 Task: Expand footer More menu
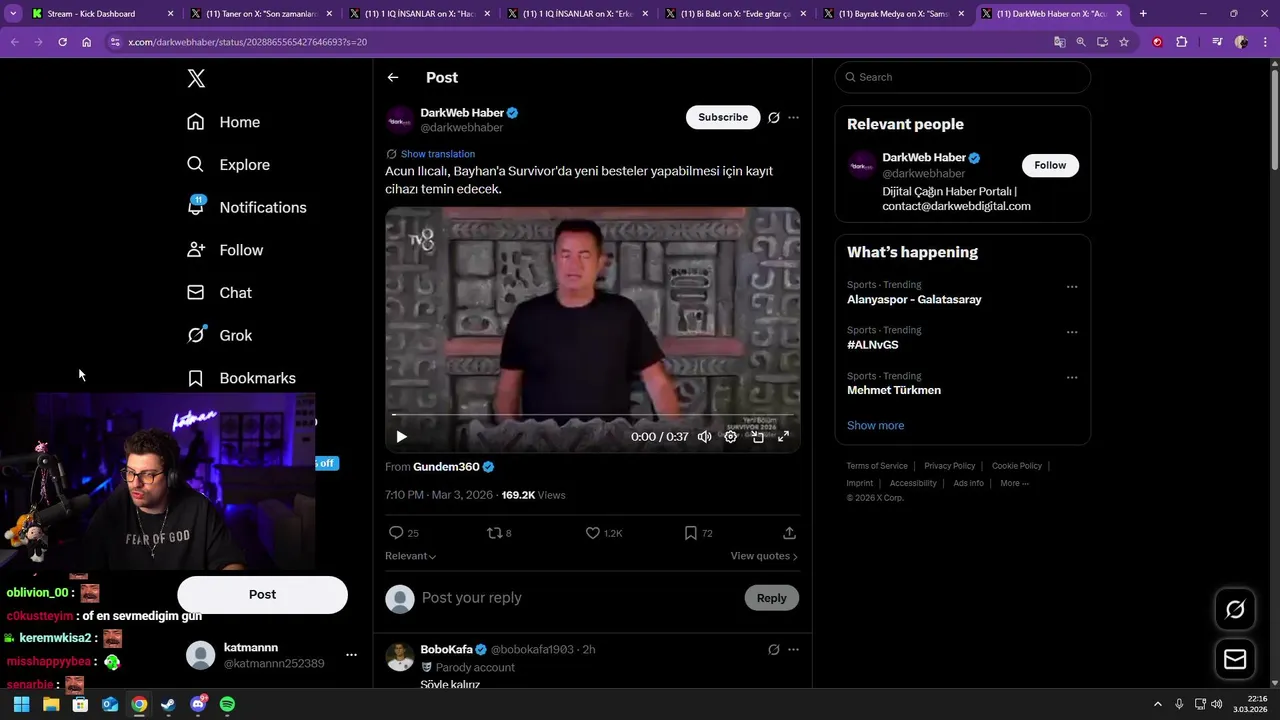[1014, 483]
